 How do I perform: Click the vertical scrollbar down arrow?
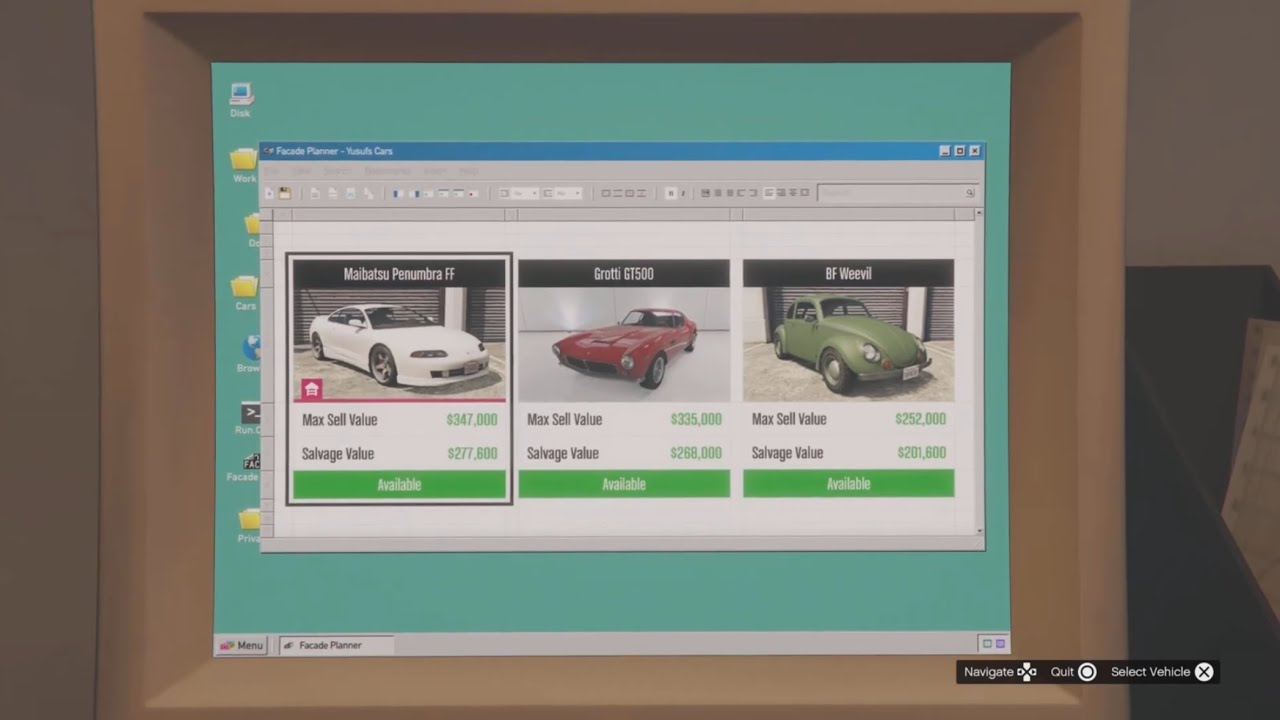979,532
